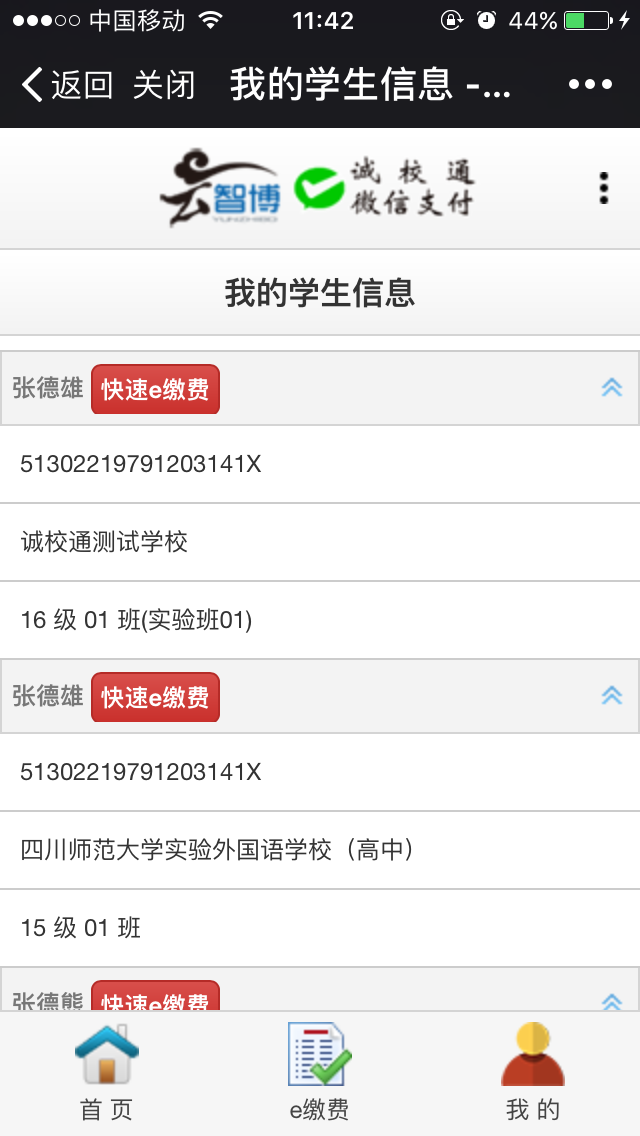Tap second 快速e缴费 red button
This screenshot has width=640, height=1136.
155,697
